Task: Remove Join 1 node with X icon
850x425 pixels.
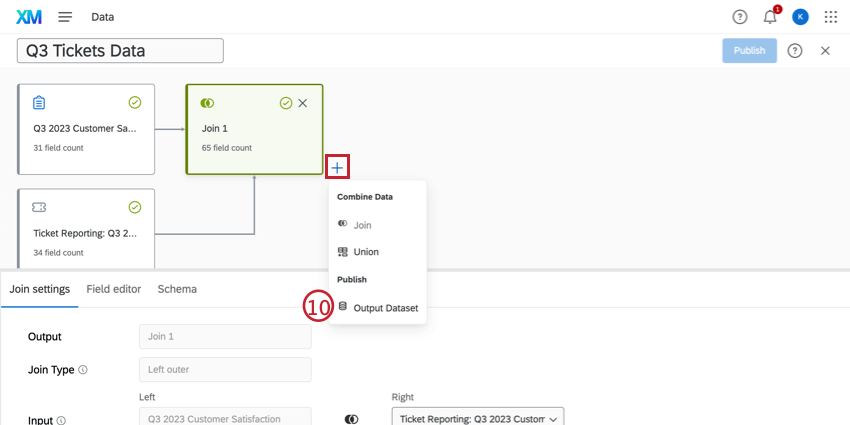Action: [x=303, y=103]
